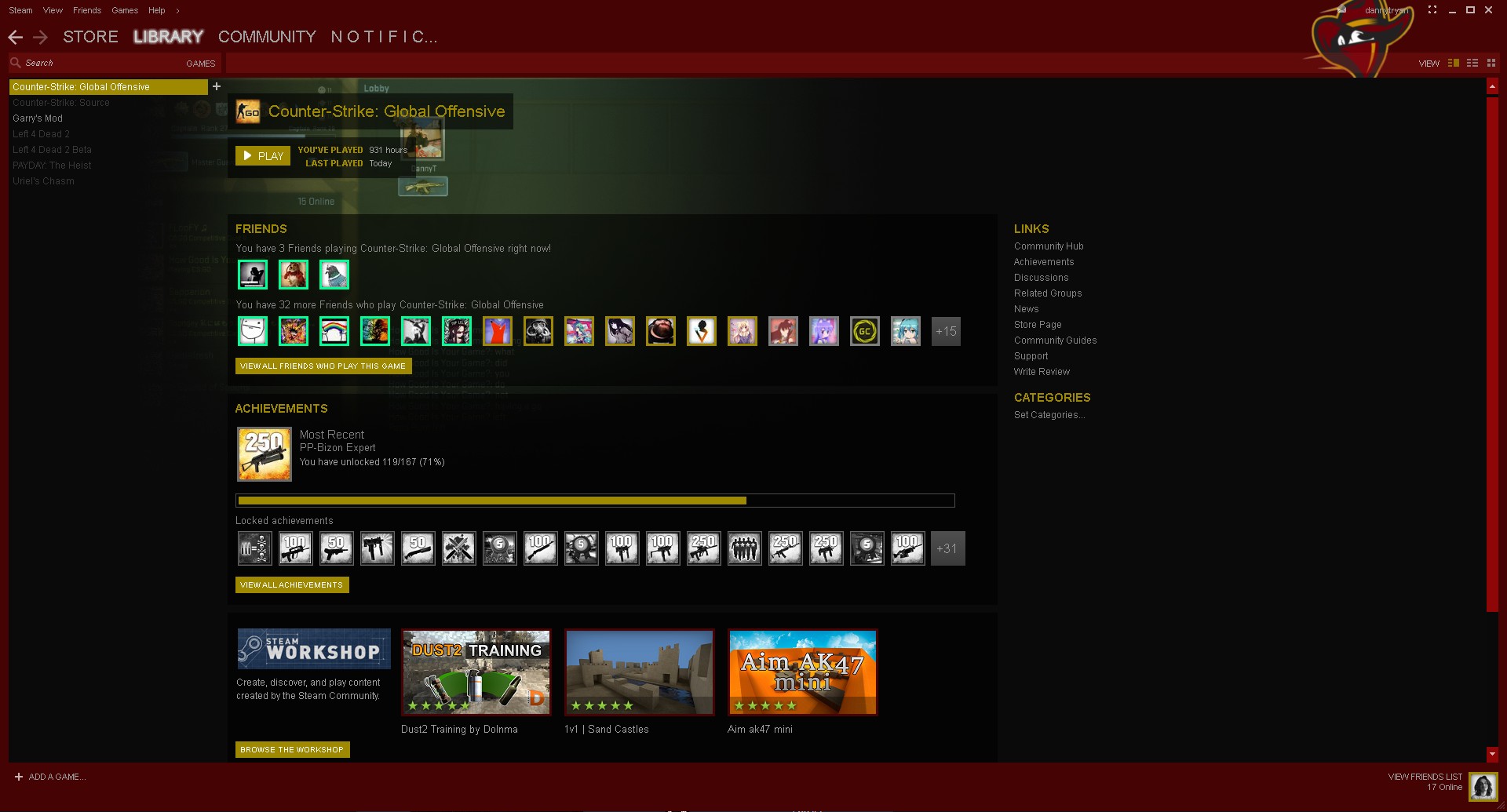Click the vertical scrollbar thumb
This screenshot has height=812, width=1507.
1492,354
